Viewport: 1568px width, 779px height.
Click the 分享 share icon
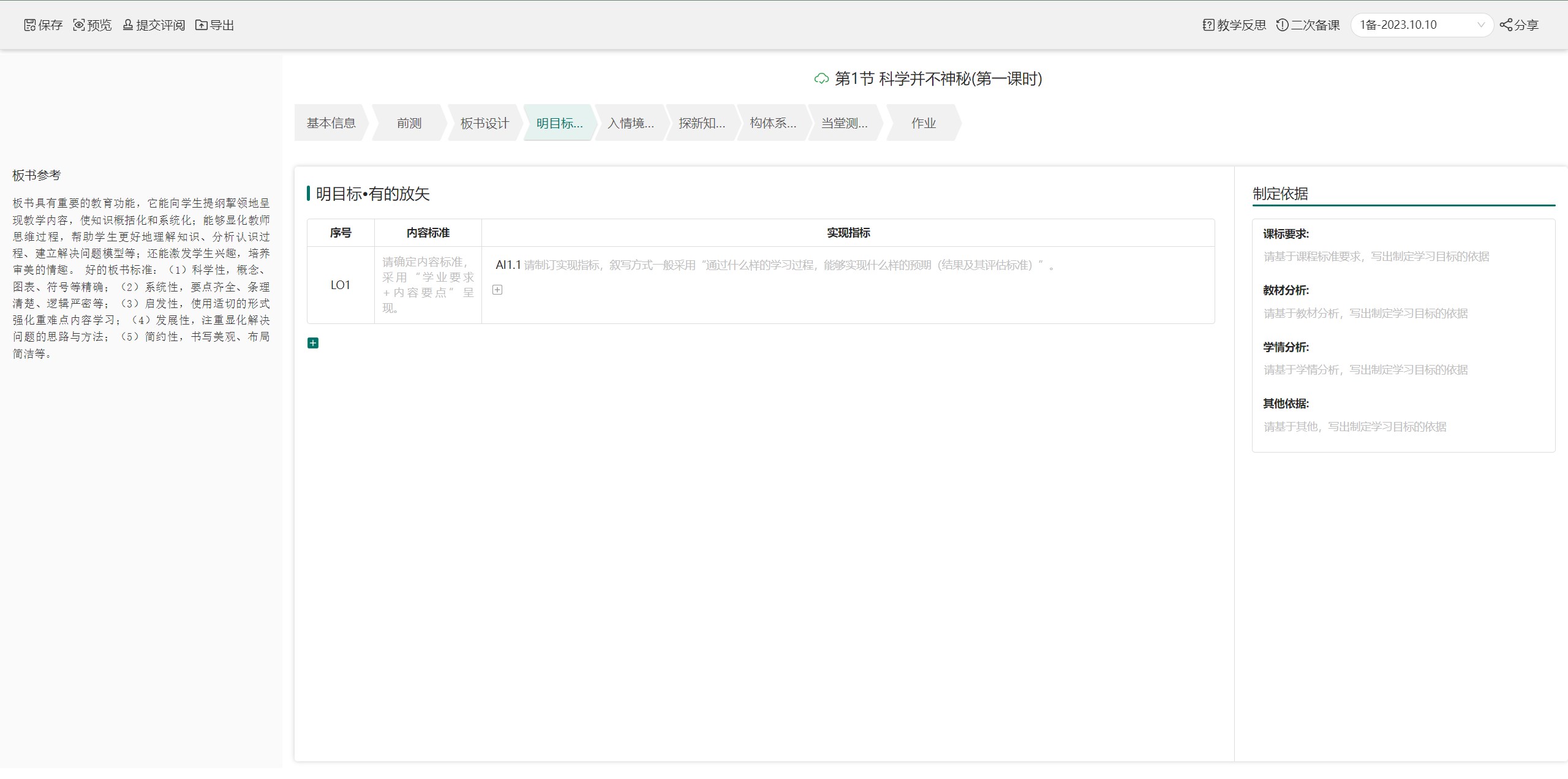(1506, 25)
